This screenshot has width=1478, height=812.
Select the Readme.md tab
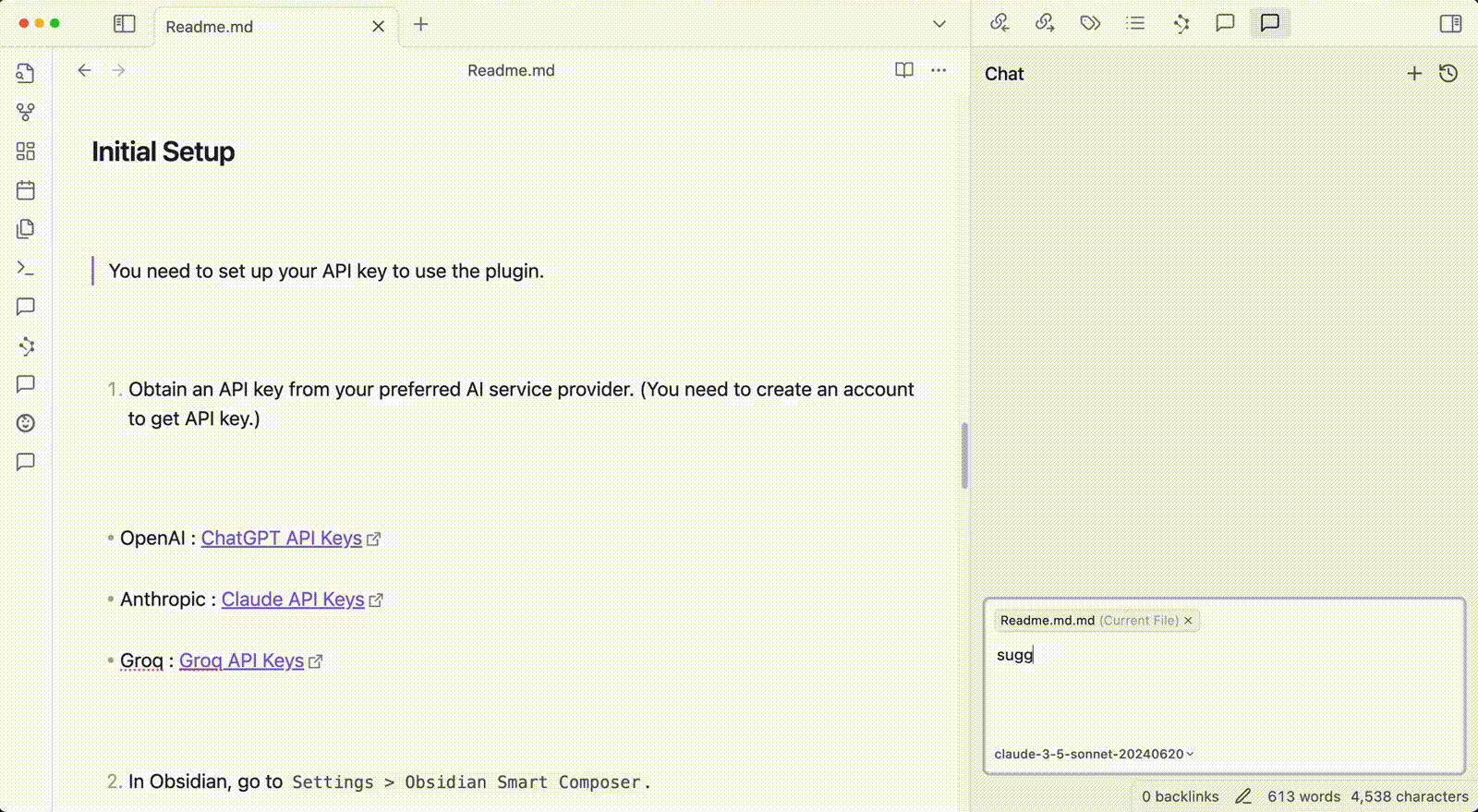[275, 27]
